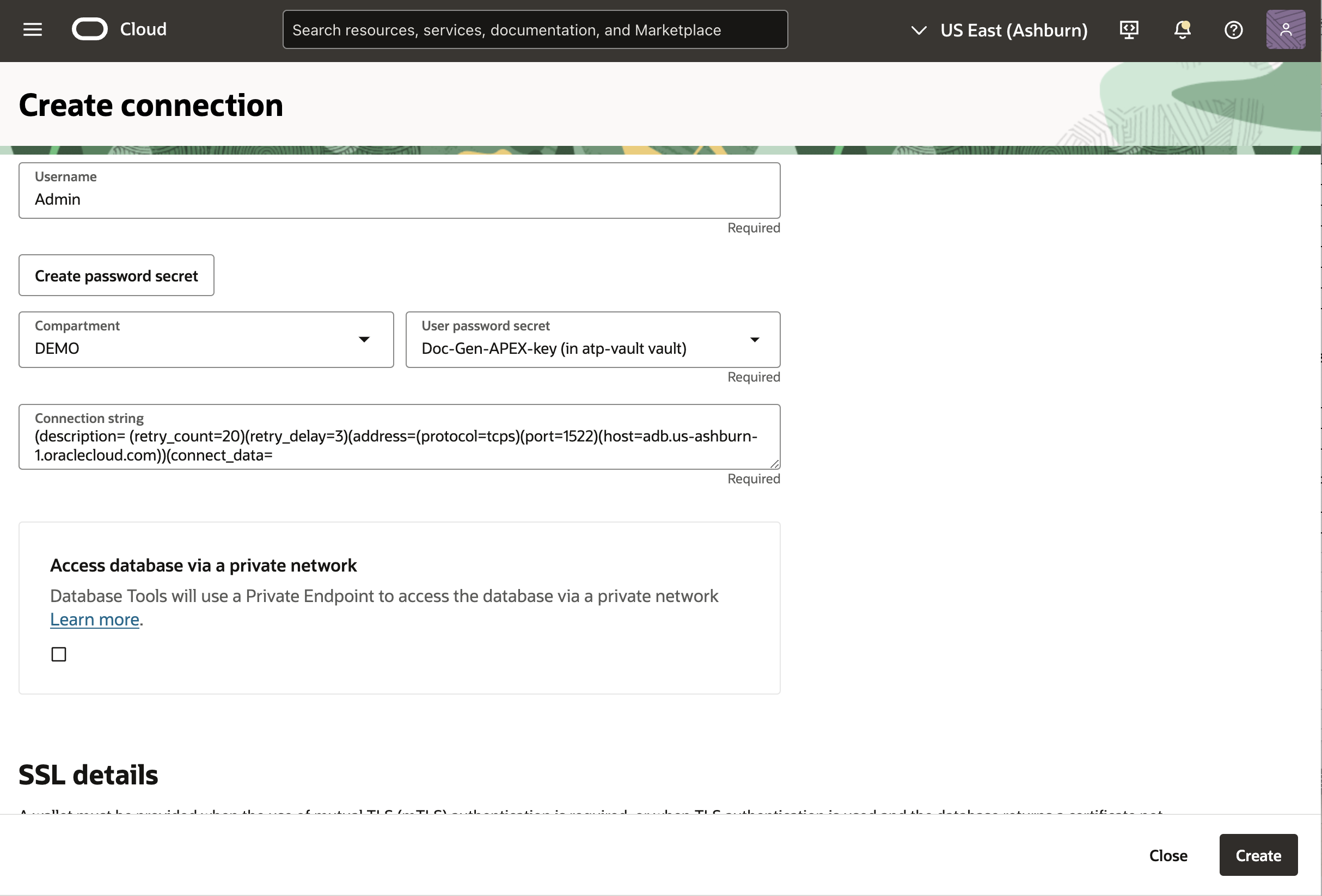Viewport: 1322px width, 896px height.
Task: Focus the search resources and services box
Action: pos(535,29)
